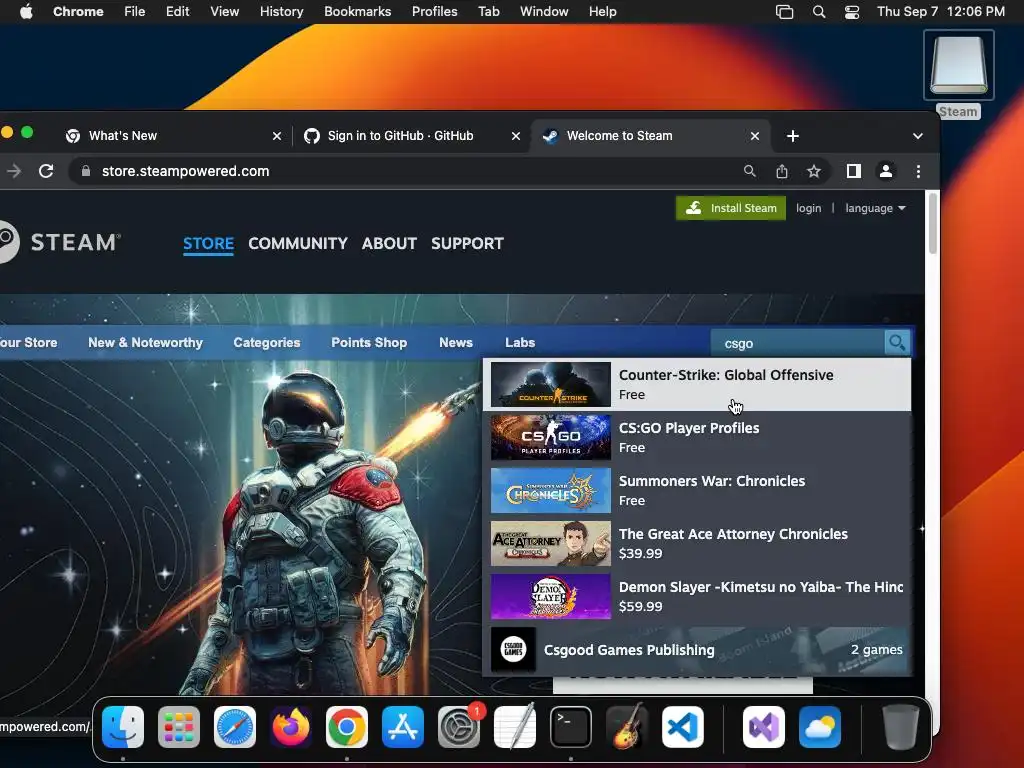Viewport: 1024px width, 768px height.
Task: Click the share page icon in address bar
Action: [782, 171]
